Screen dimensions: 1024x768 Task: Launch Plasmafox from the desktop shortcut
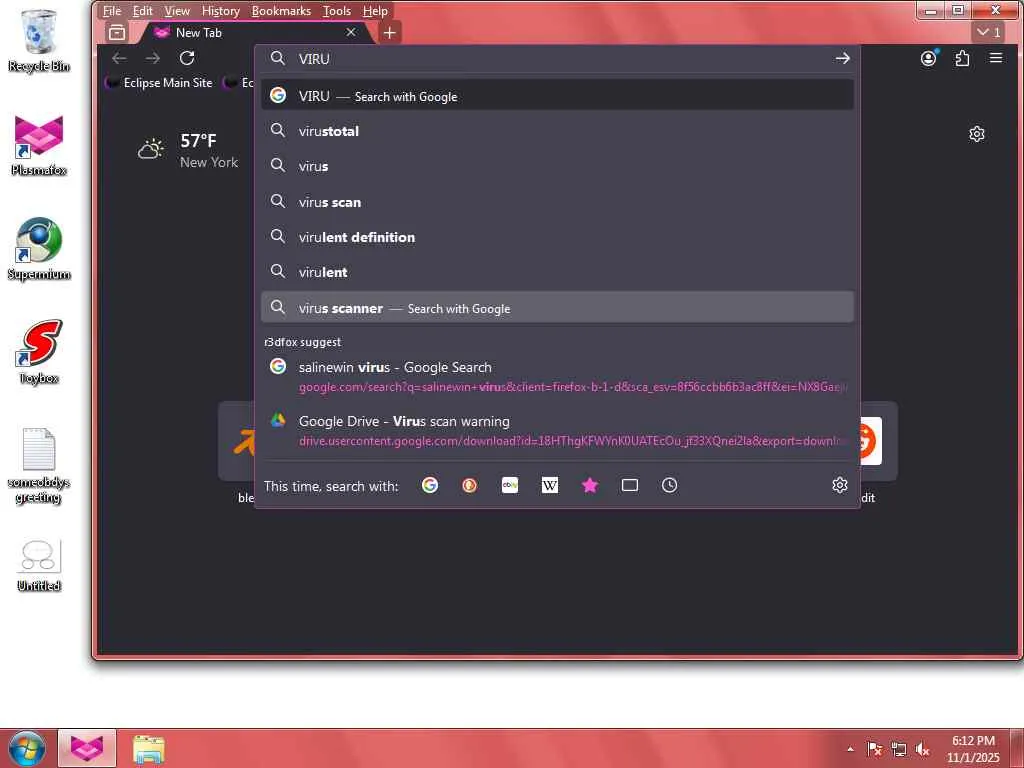[x=39, y=145]
